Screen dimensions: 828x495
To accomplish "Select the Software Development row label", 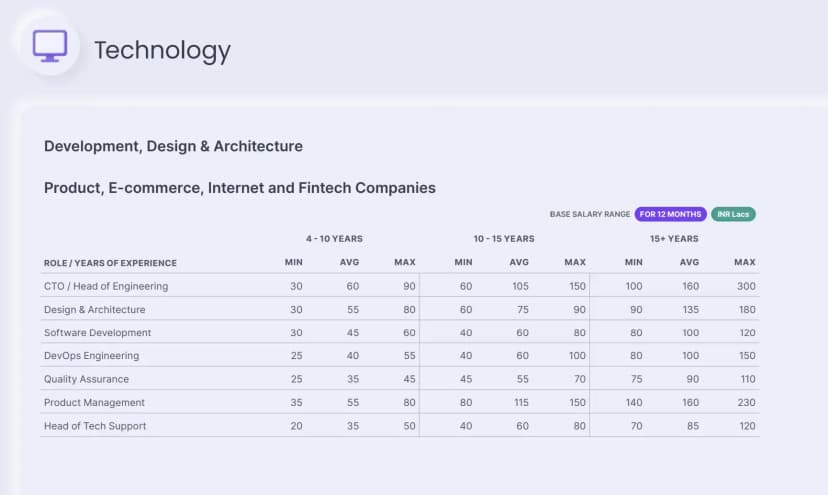I will pos(98,333).
